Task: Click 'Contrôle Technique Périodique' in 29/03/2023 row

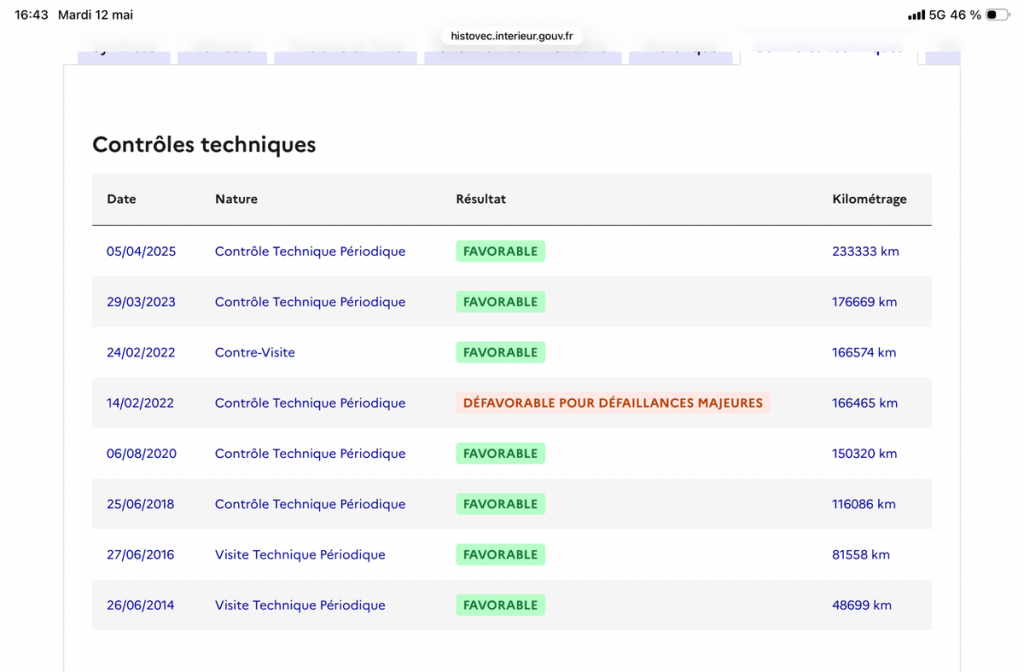Action: (310, 302)
